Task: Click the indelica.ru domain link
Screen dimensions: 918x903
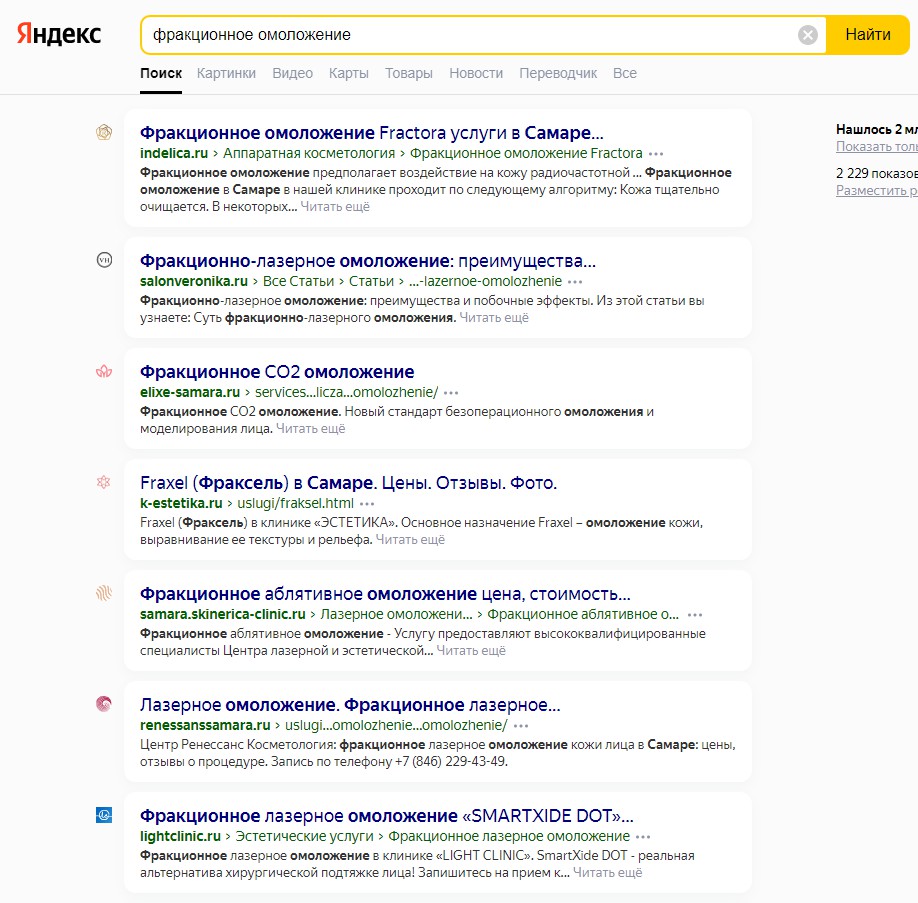Action: [174, 153]
